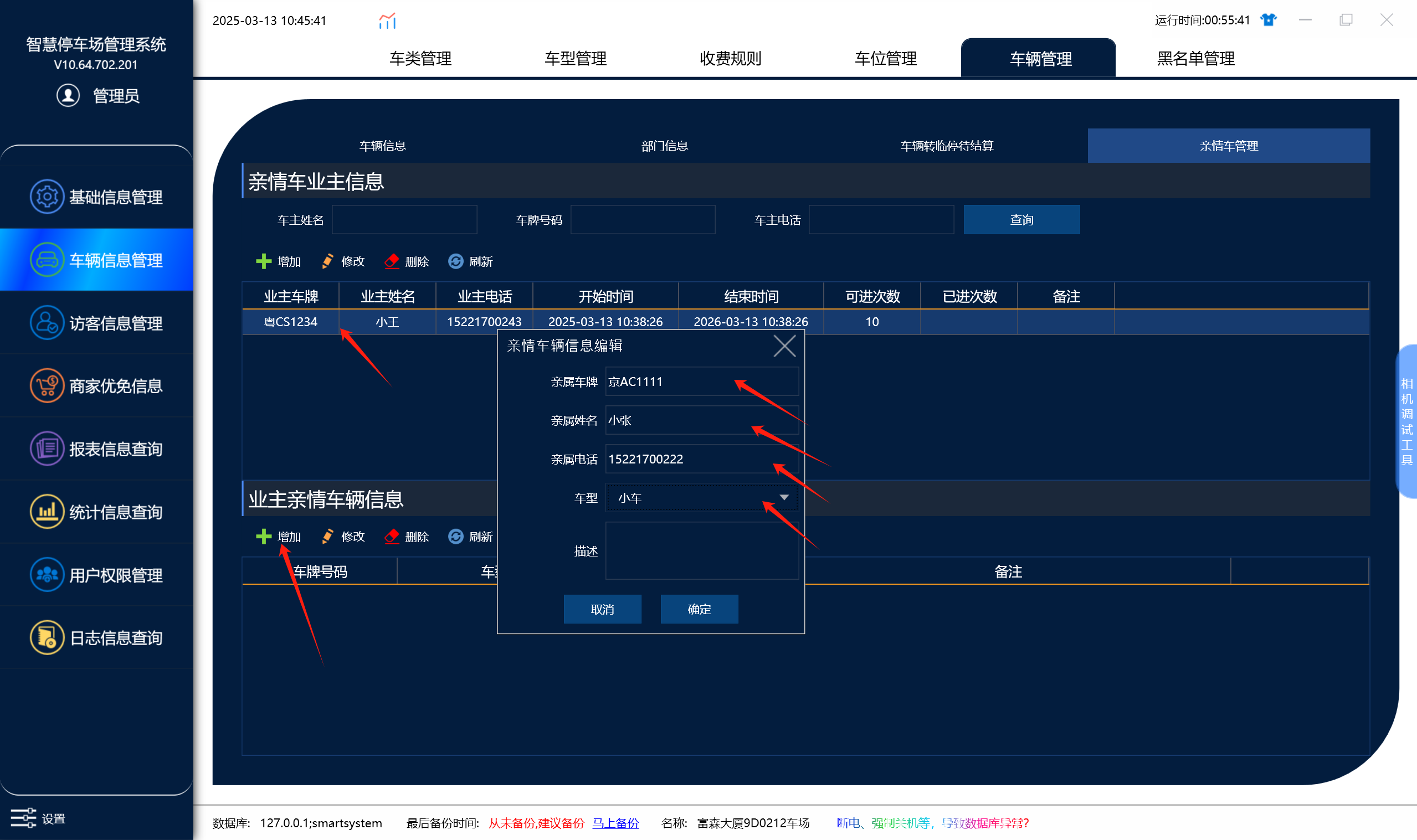
Task: Open 用户权限管理 in the sidebar
Action: pos(96,575)
